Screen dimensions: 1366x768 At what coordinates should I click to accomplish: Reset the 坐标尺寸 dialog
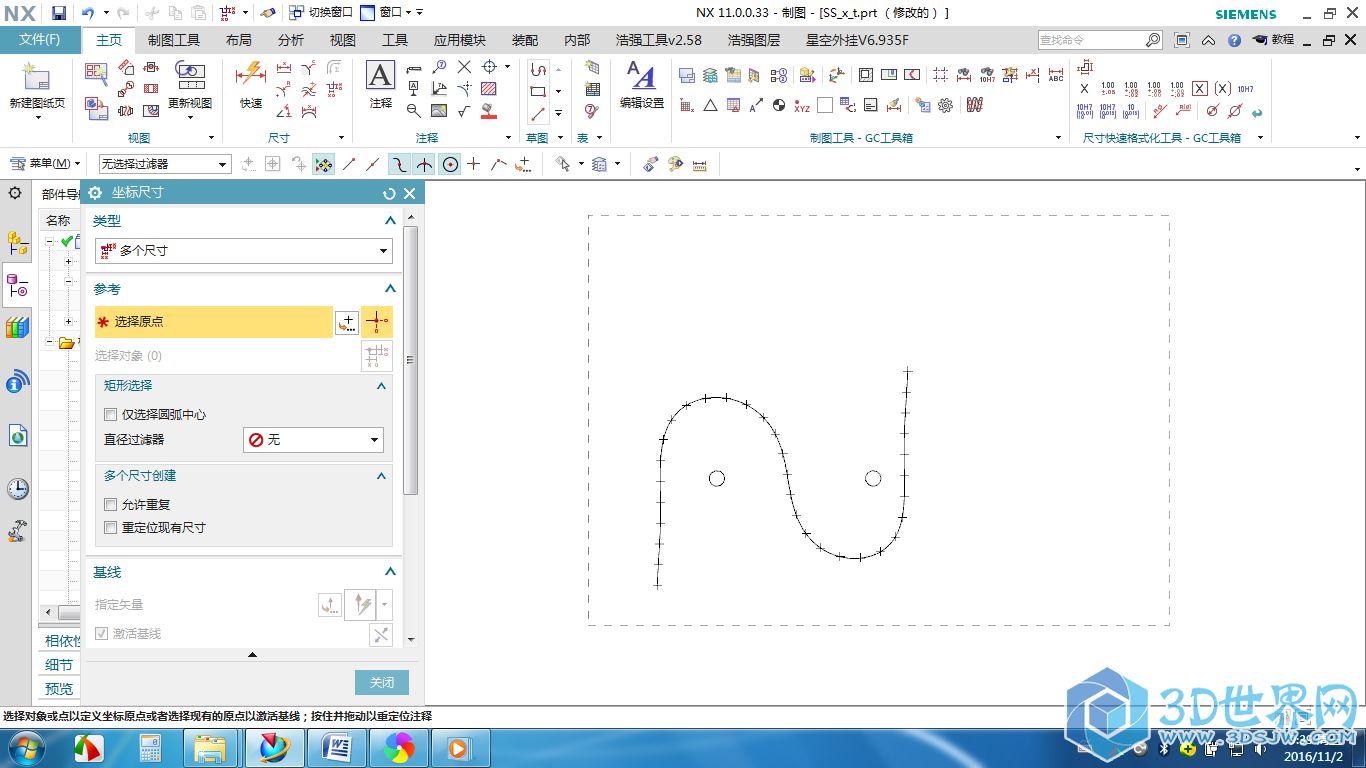[389, 193]
